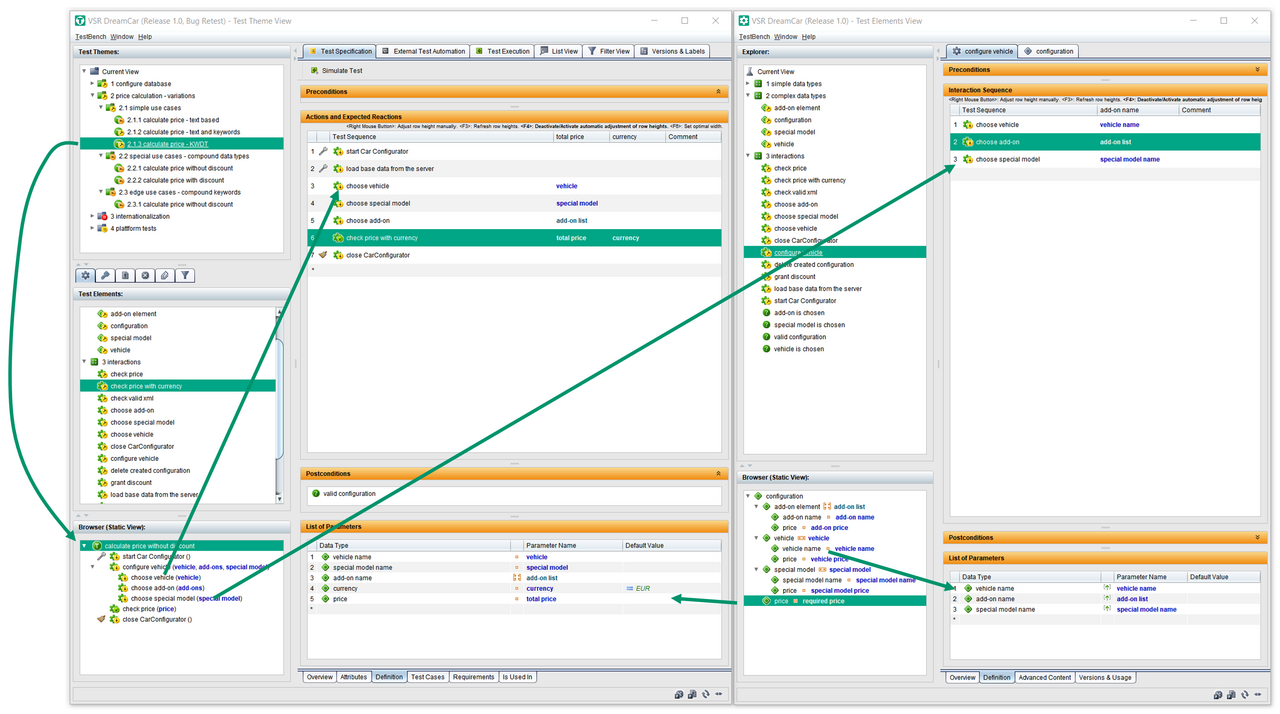
Task: Collapse the configuration node in the Test Elements browser
Action: pyautogui.click(x=748, y=496)
